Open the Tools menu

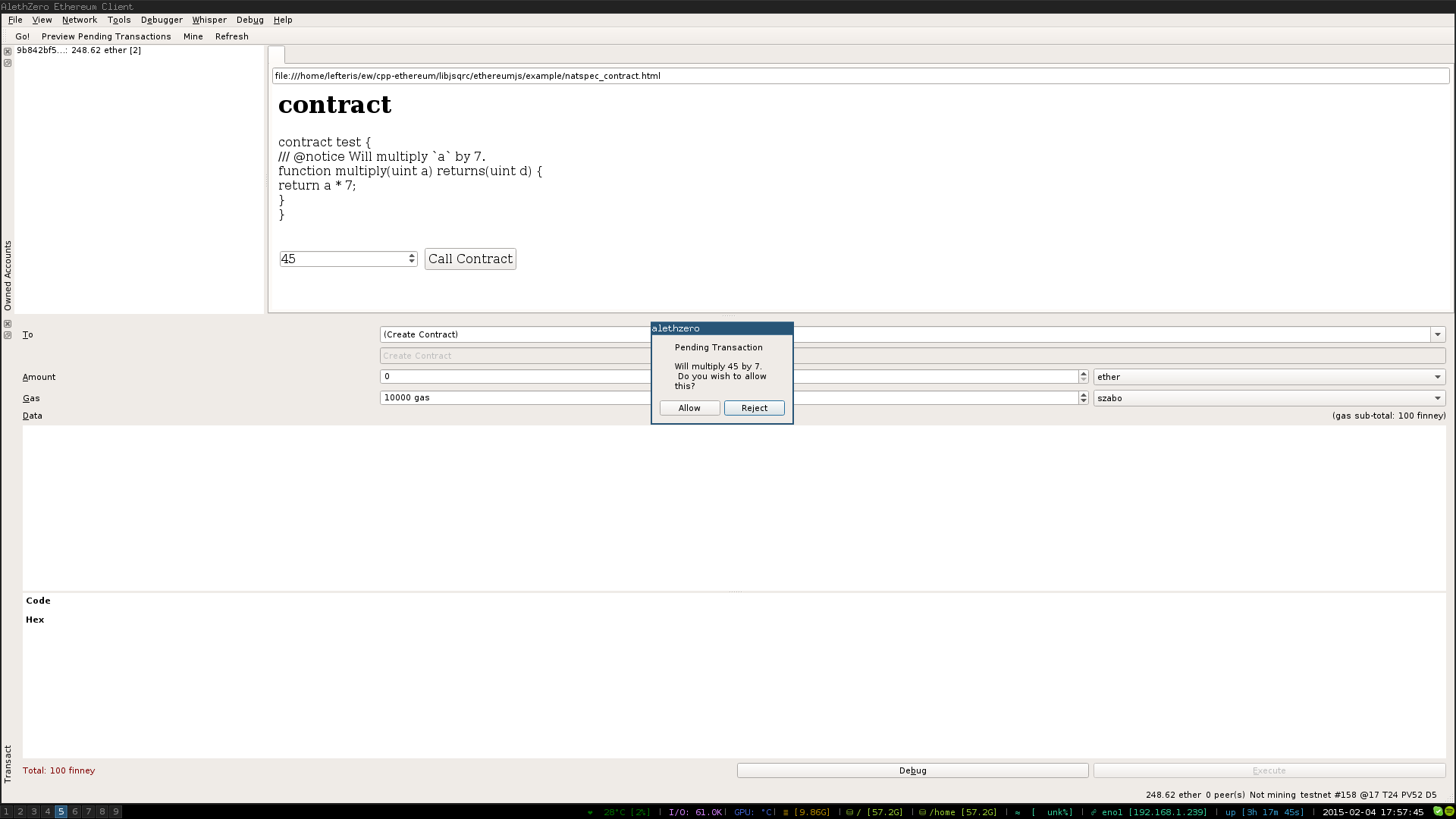pyautogui.click(x=119, y=20)
